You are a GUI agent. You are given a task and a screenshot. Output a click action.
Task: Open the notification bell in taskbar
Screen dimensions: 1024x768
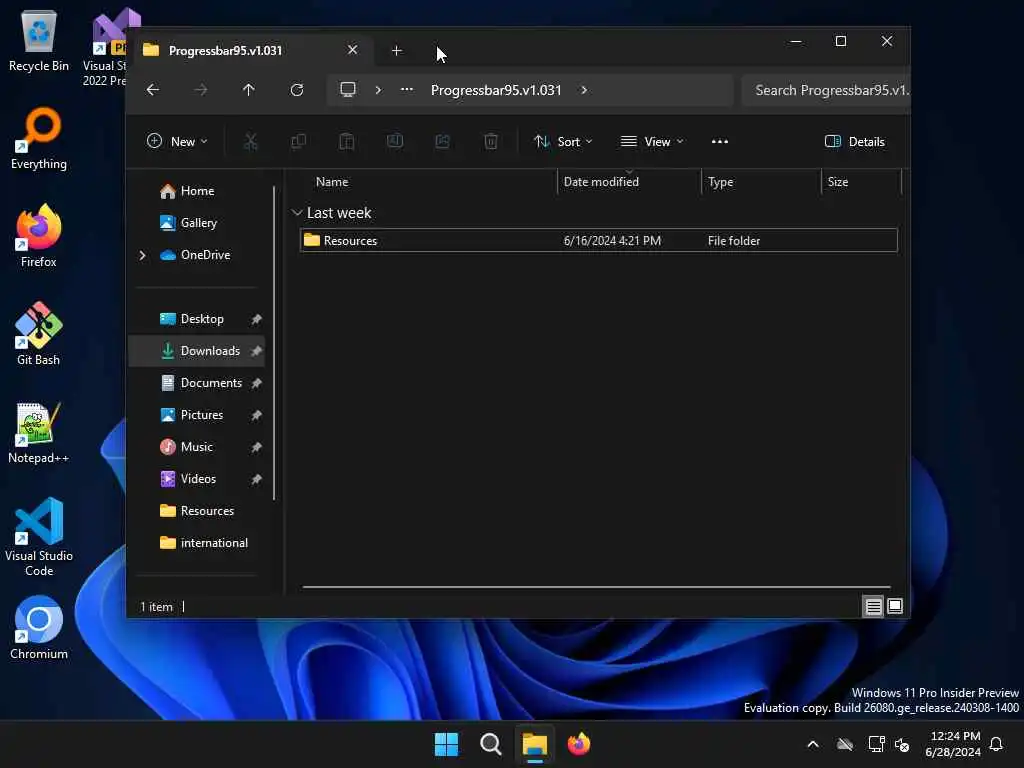[x=997, y=744]
